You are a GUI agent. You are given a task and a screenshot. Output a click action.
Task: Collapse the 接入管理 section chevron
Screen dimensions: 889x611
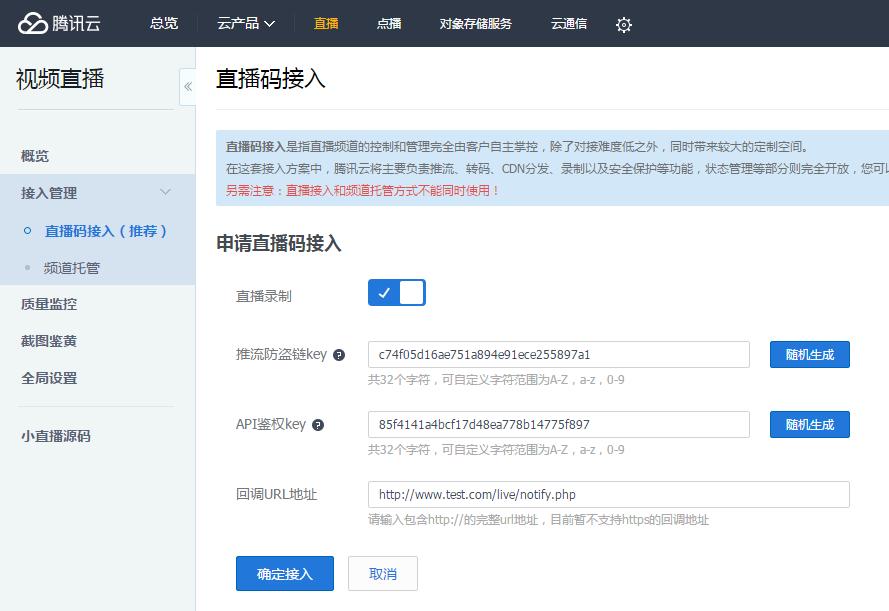pyautogui.click(x=166, y=192)
